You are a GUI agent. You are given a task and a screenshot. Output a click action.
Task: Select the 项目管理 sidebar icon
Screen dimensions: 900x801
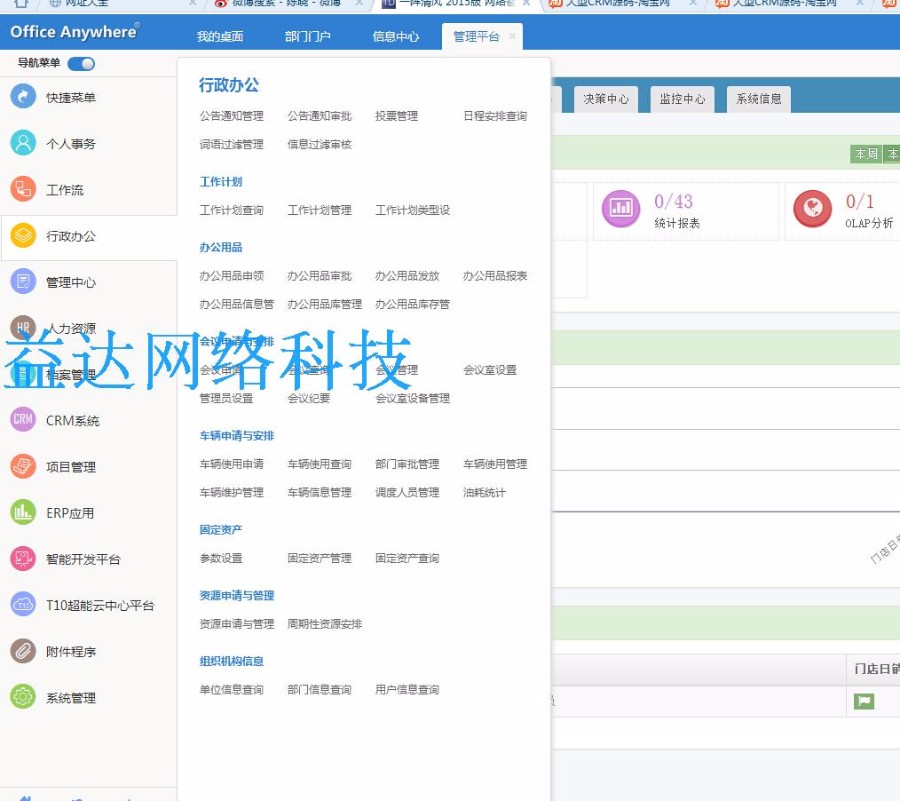(x=23, y=466)
